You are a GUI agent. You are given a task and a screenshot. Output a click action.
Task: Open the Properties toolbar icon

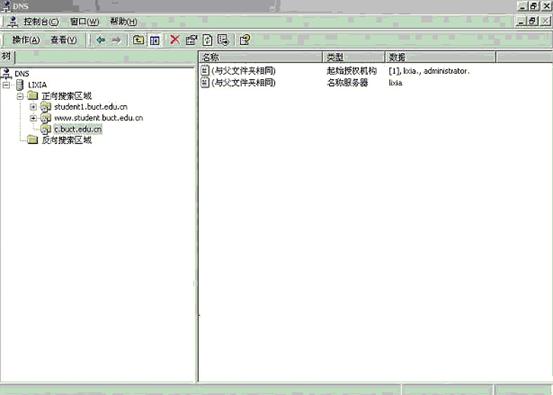click(192, 40)
